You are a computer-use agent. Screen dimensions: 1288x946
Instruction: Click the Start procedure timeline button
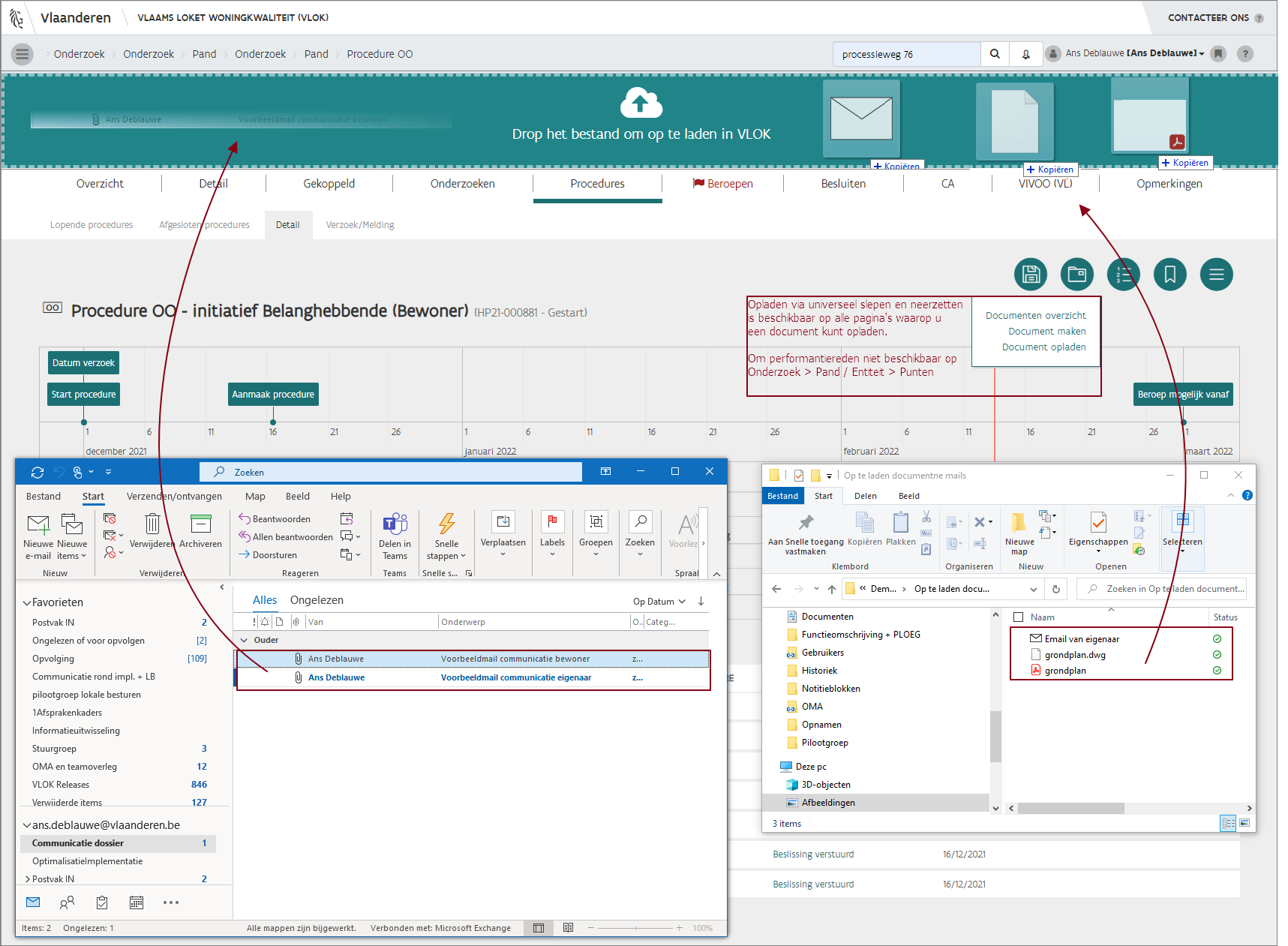pos(84,395)
